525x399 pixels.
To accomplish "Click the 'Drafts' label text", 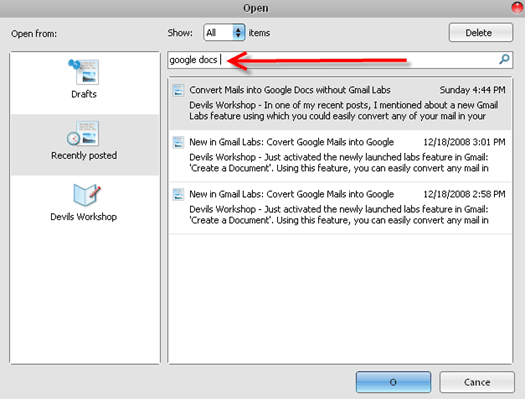I will [84, 94].
